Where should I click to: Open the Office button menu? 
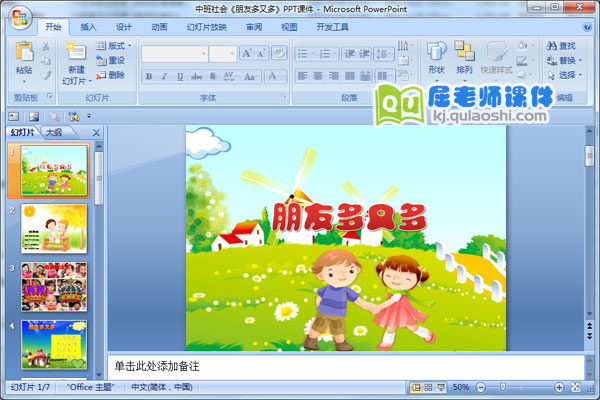(20, 18)
